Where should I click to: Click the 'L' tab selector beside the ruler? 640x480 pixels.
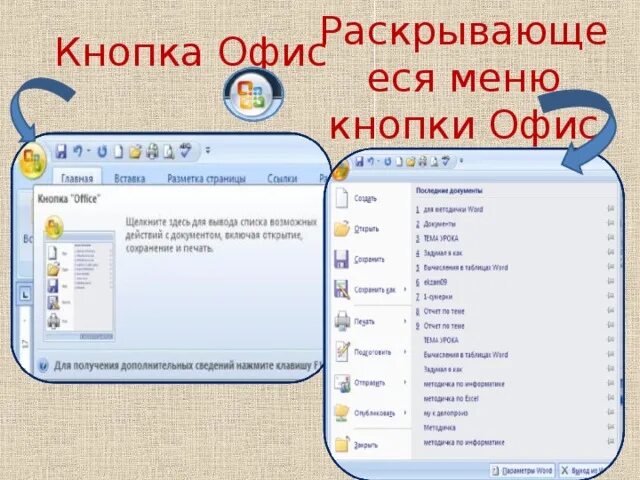pyautogui.click(x=25, y=294)
